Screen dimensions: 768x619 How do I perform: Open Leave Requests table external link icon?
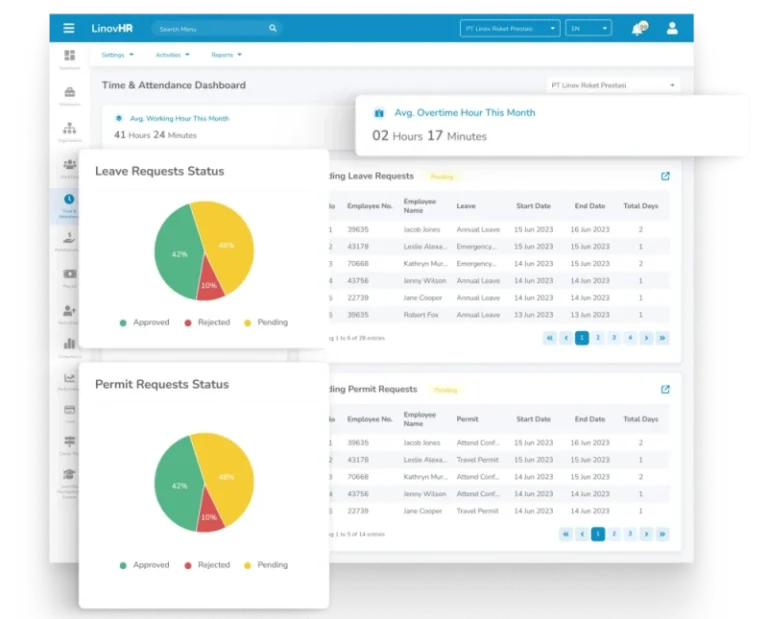[665, 176]
